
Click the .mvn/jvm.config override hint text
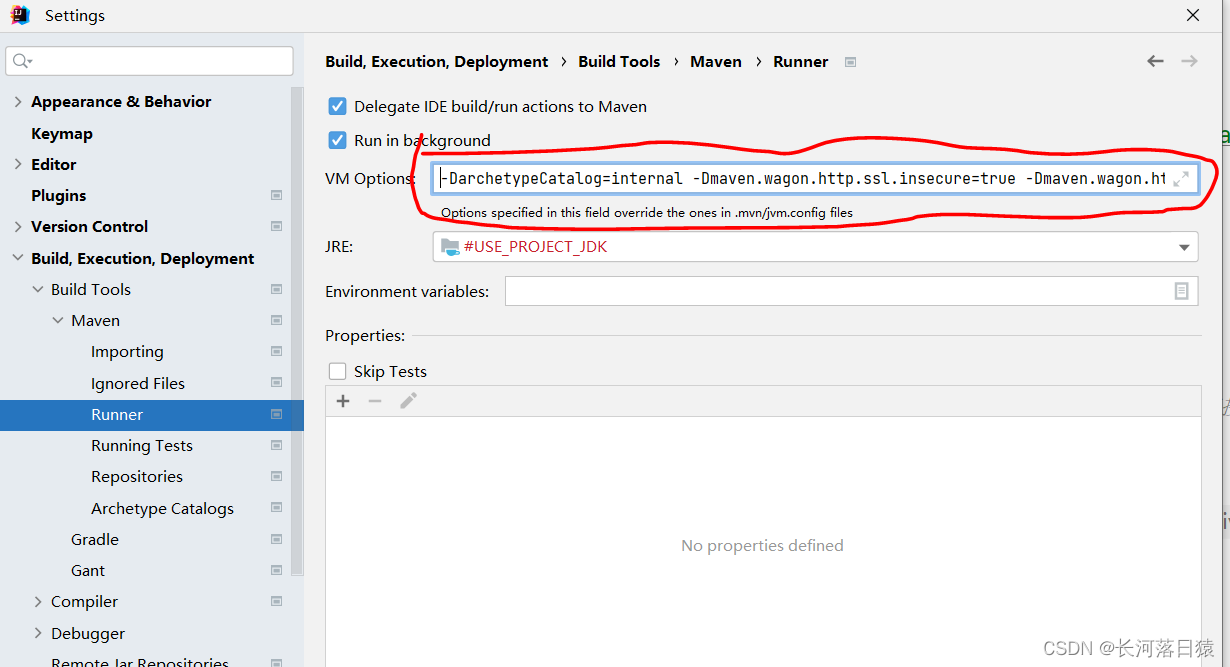[647, 213]
